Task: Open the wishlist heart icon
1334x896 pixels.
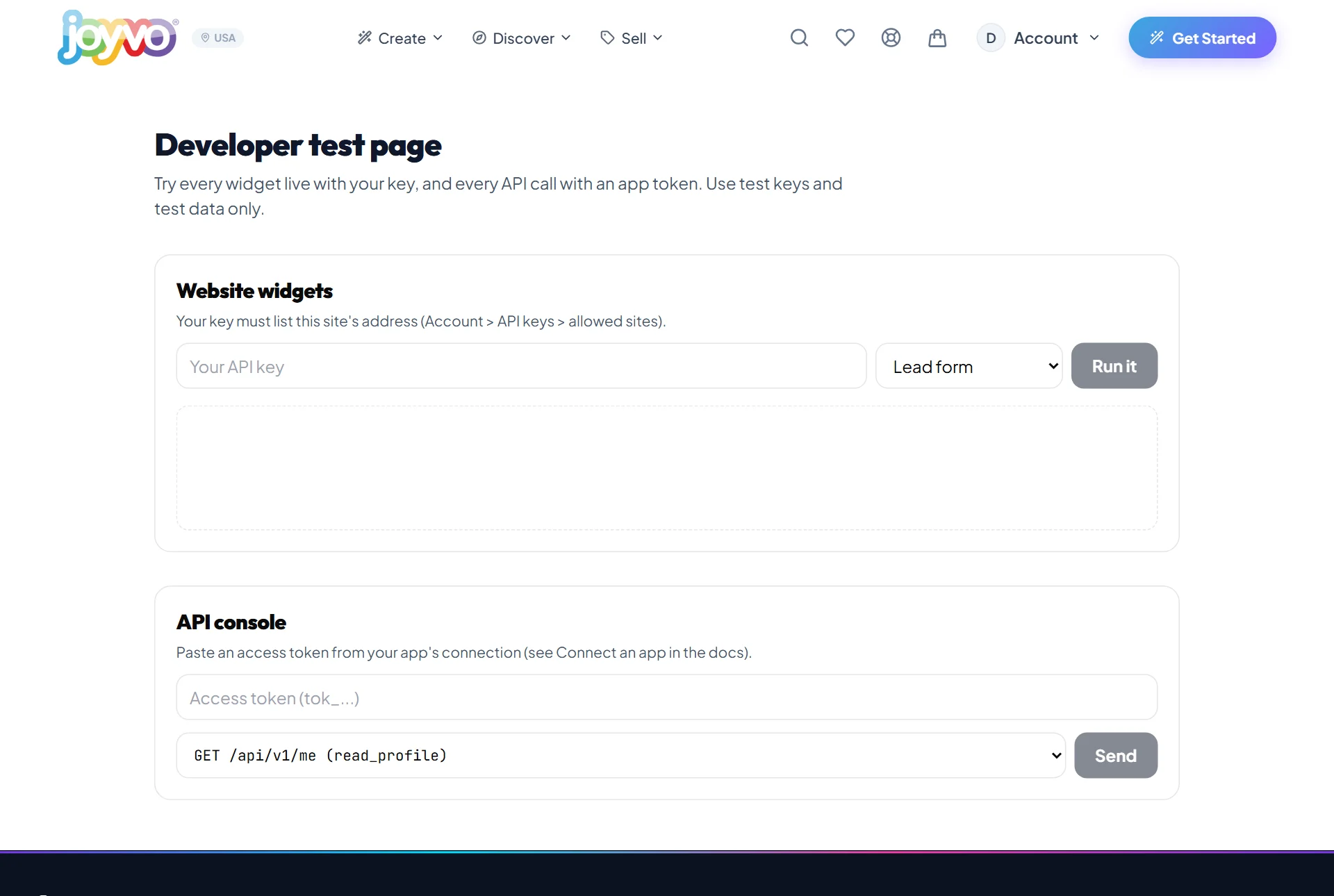Action: tap(845, 38)
